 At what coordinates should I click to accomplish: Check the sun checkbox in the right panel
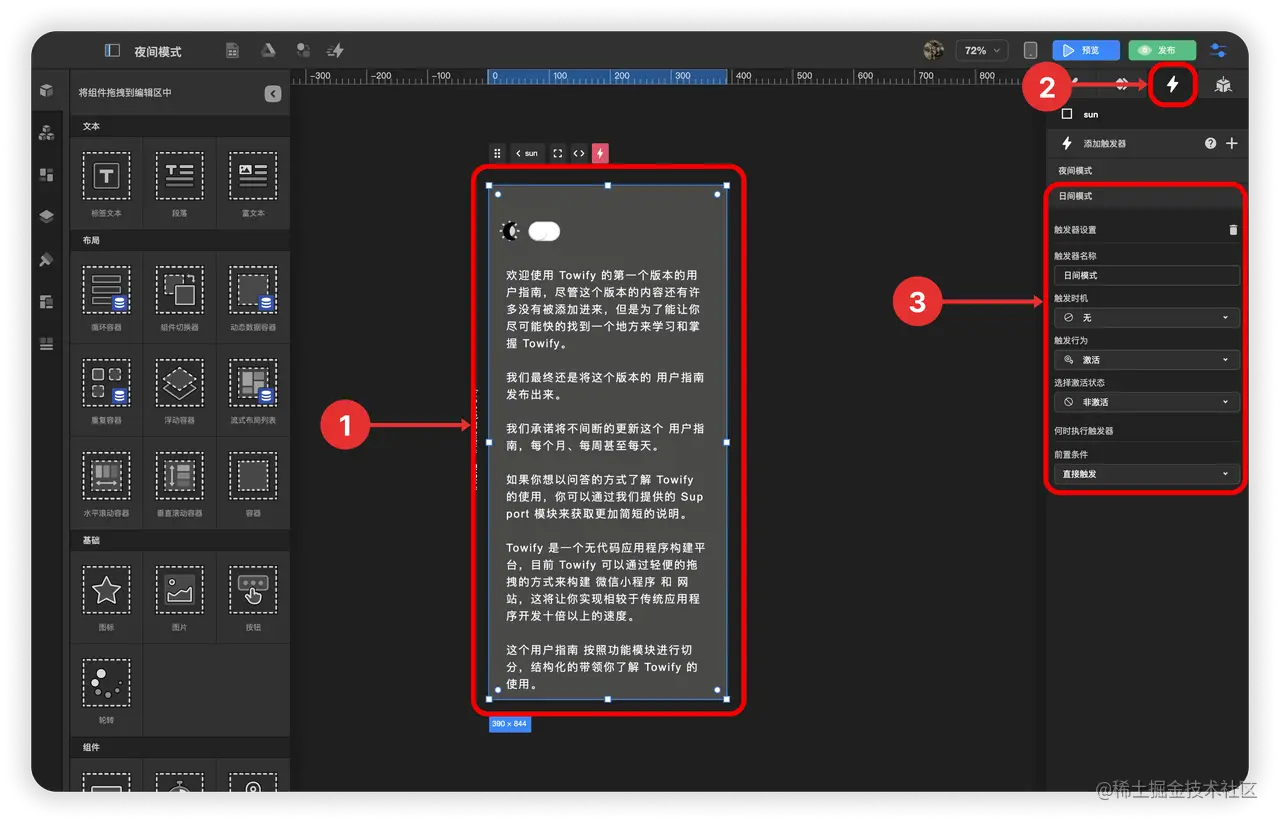[1067, 114]
